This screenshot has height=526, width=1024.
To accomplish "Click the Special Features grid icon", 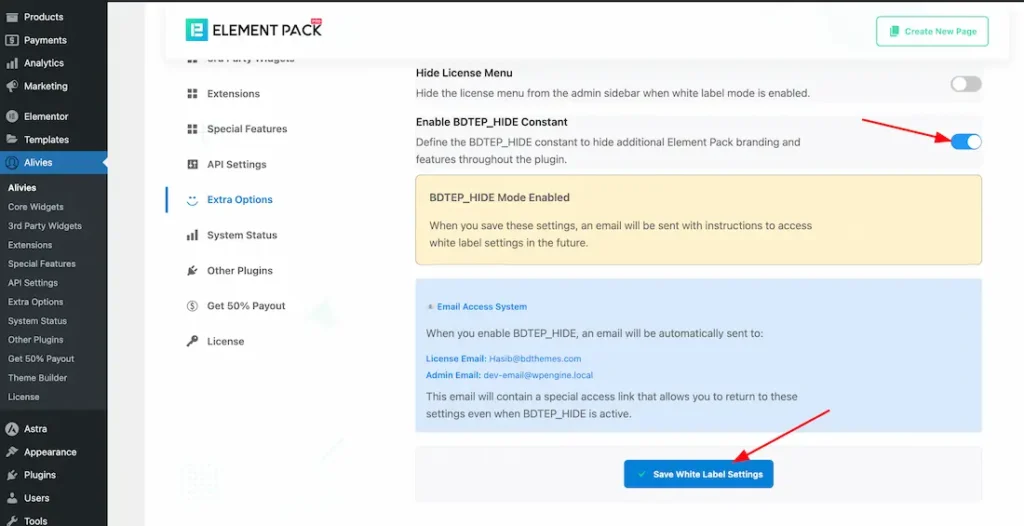I will pos(192,129).
